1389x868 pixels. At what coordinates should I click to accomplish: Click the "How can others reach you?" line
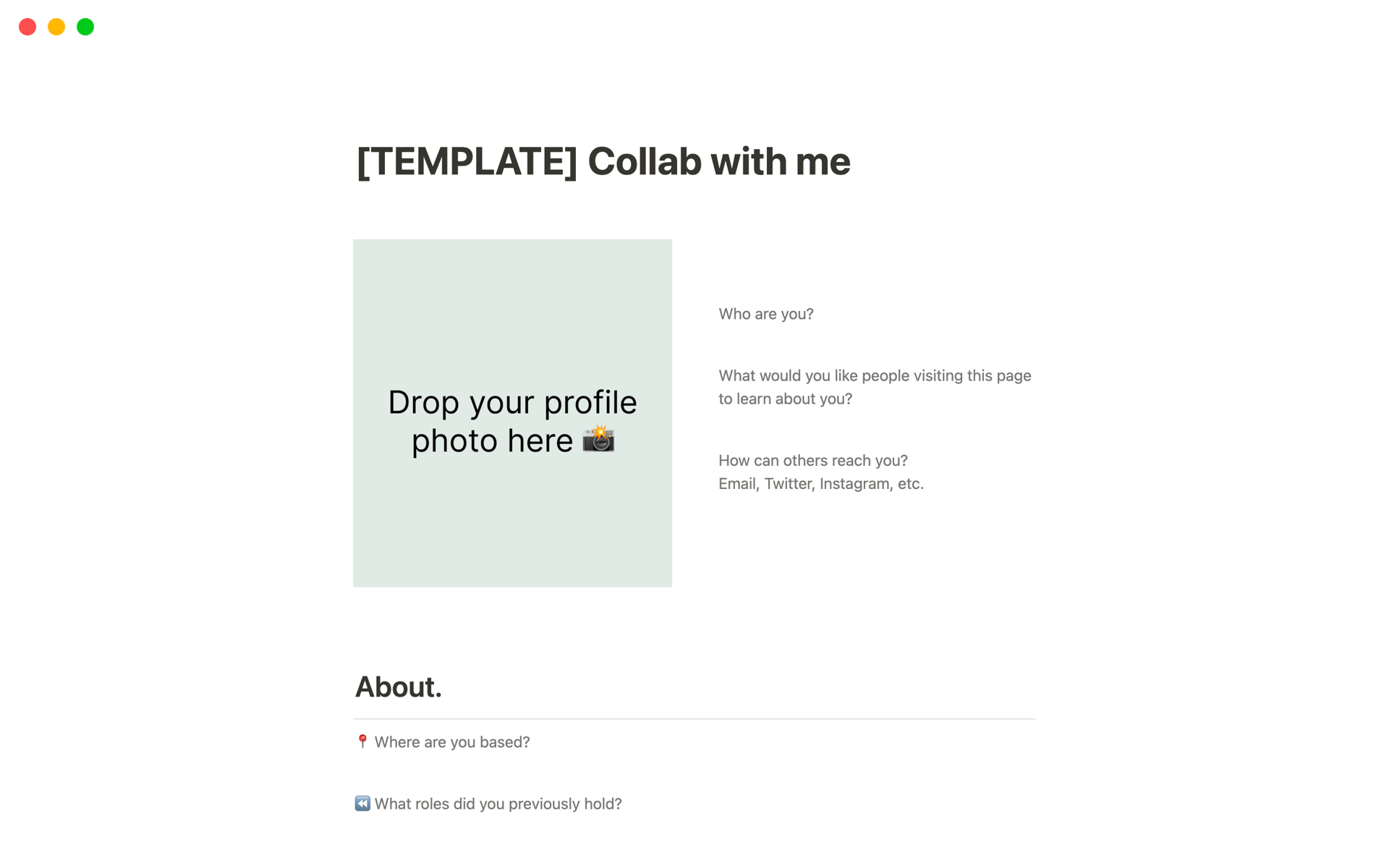pyautogui.click(x=812, y=461)
